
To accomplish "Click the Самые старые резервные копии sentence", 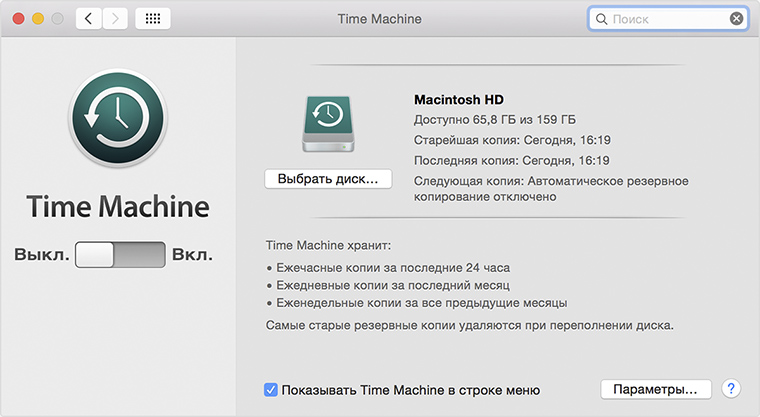I will click(469, 325).
